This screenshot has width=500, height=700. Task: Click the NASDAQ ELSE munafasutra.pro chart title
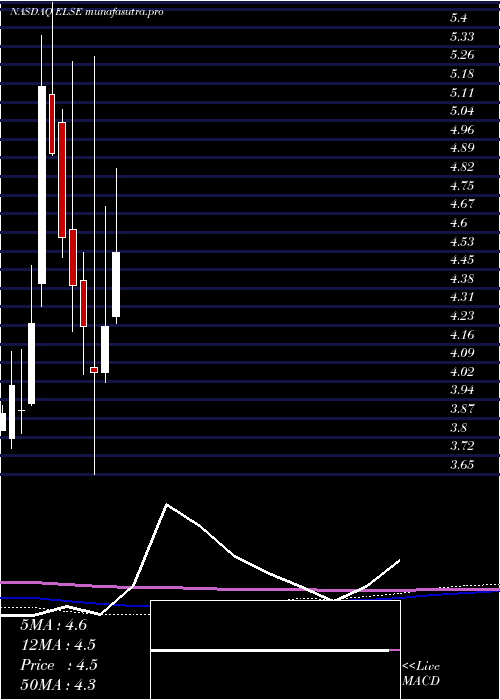click(87, 12)
